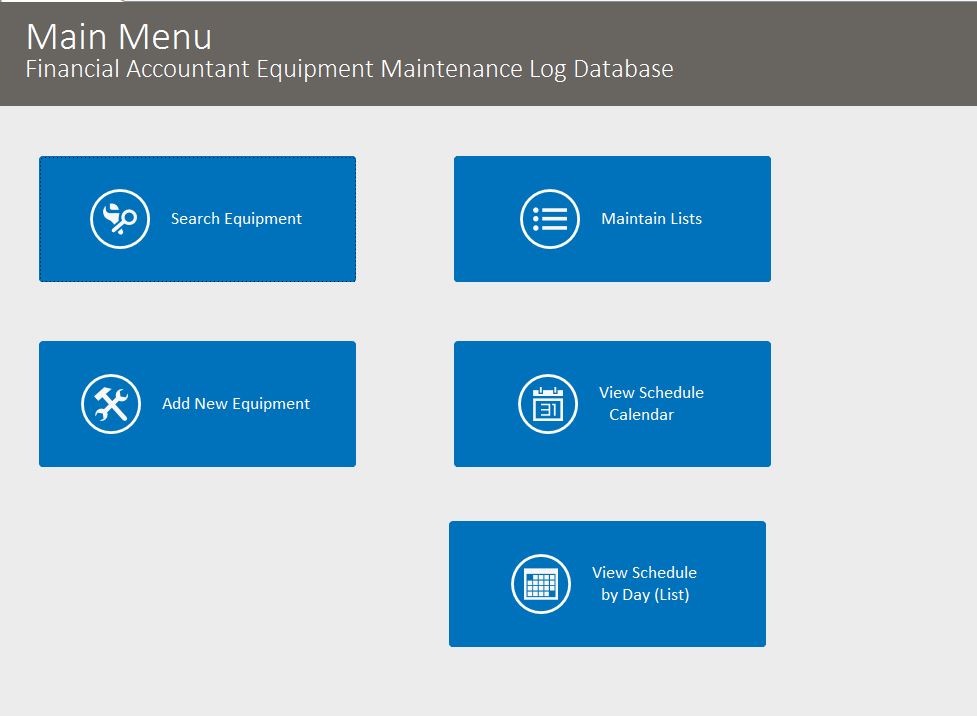
Task: Click the "View Schedule Calendar" label text
Action: click(652, 403)
